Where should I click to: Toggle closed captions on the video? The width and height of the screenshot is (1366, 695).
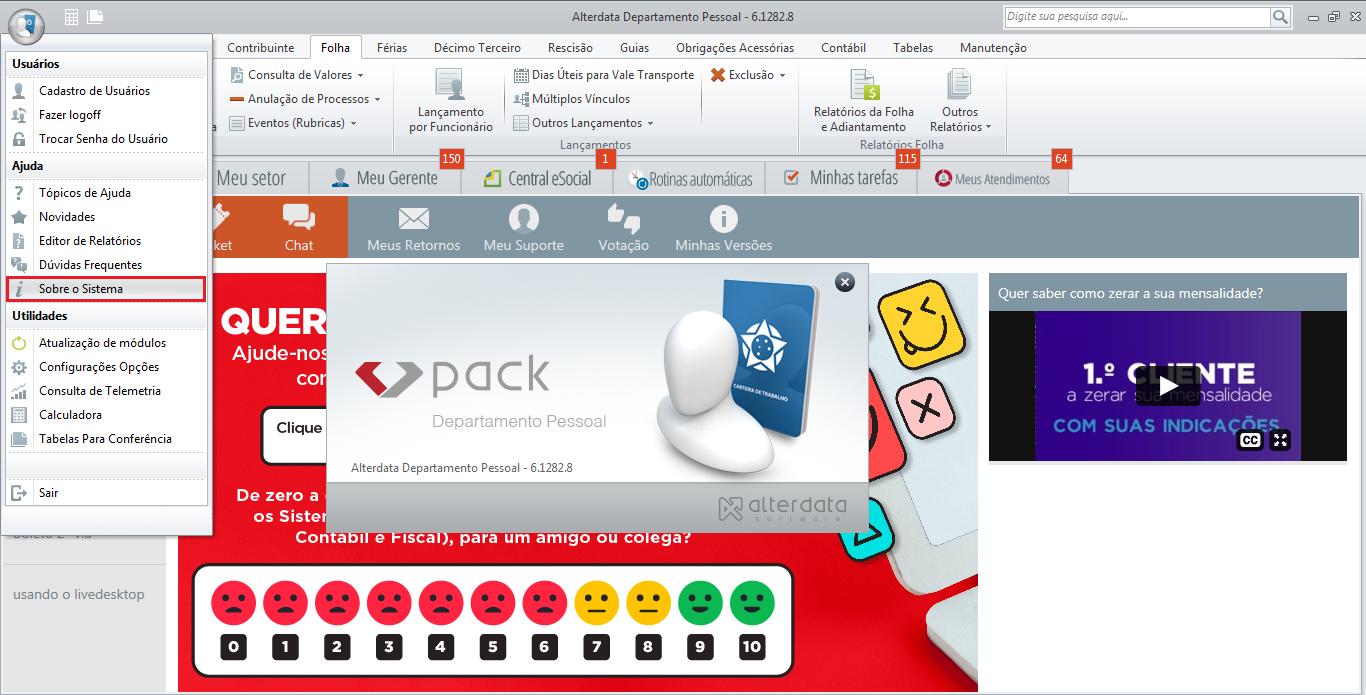(x=1250, y=440)
